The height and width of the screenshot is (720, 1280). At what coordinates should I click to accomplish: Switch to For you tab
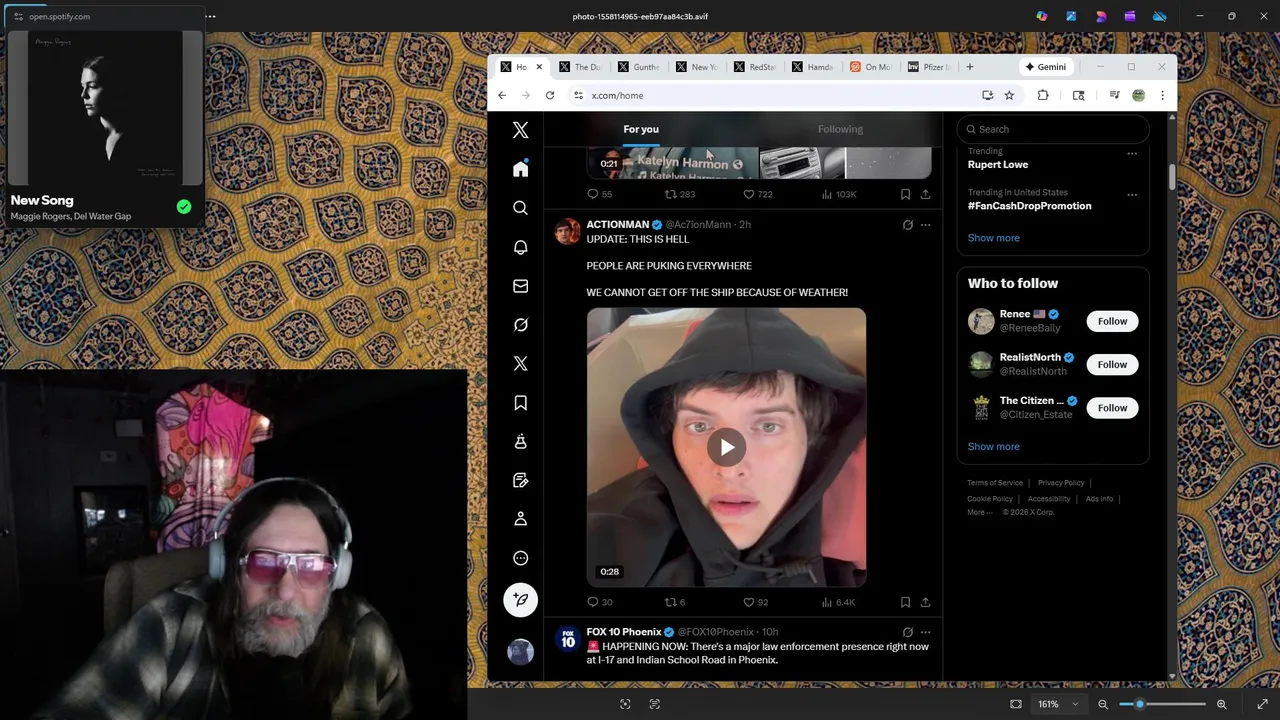pos(641,129)
